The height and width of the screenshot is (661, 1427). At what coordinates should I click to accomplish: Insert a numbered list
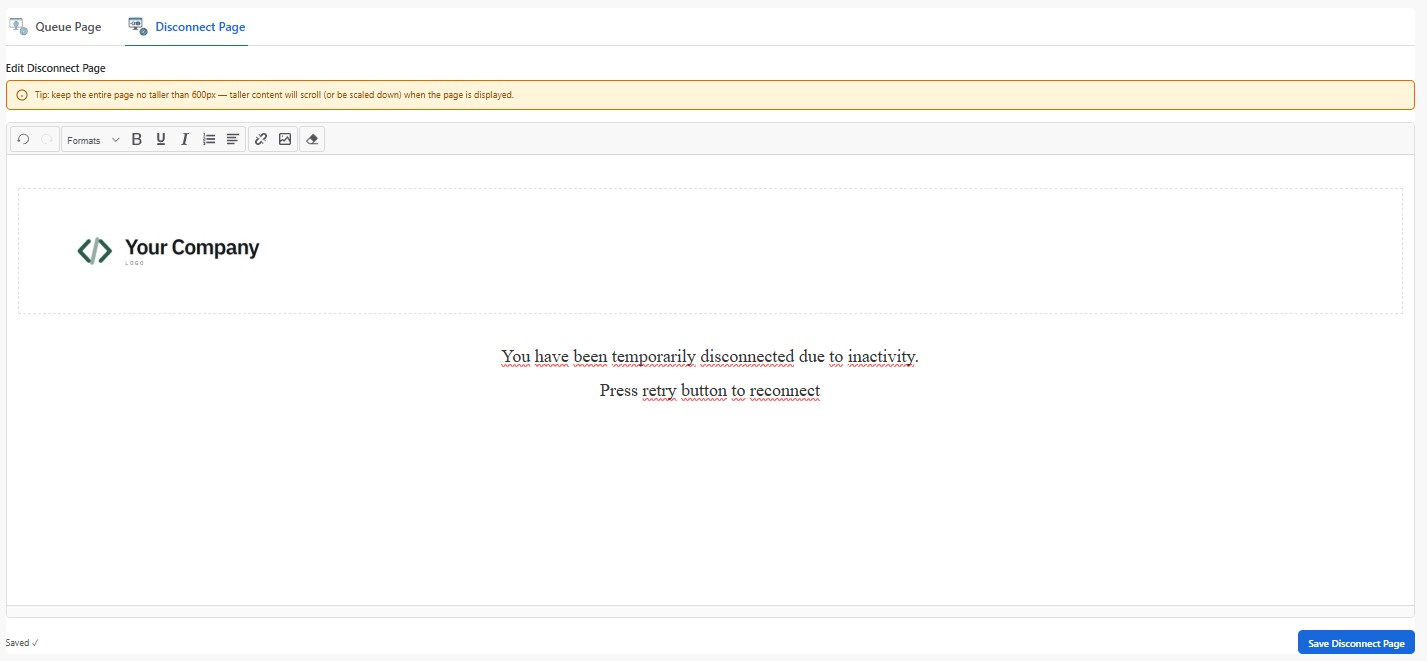click(209, 140)
